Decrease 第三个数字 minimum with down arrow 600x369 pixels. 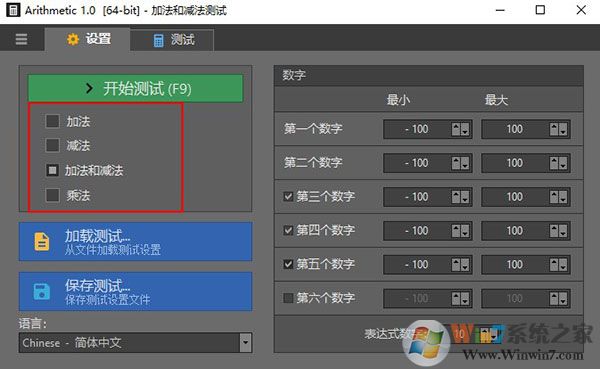click(465, 197)
